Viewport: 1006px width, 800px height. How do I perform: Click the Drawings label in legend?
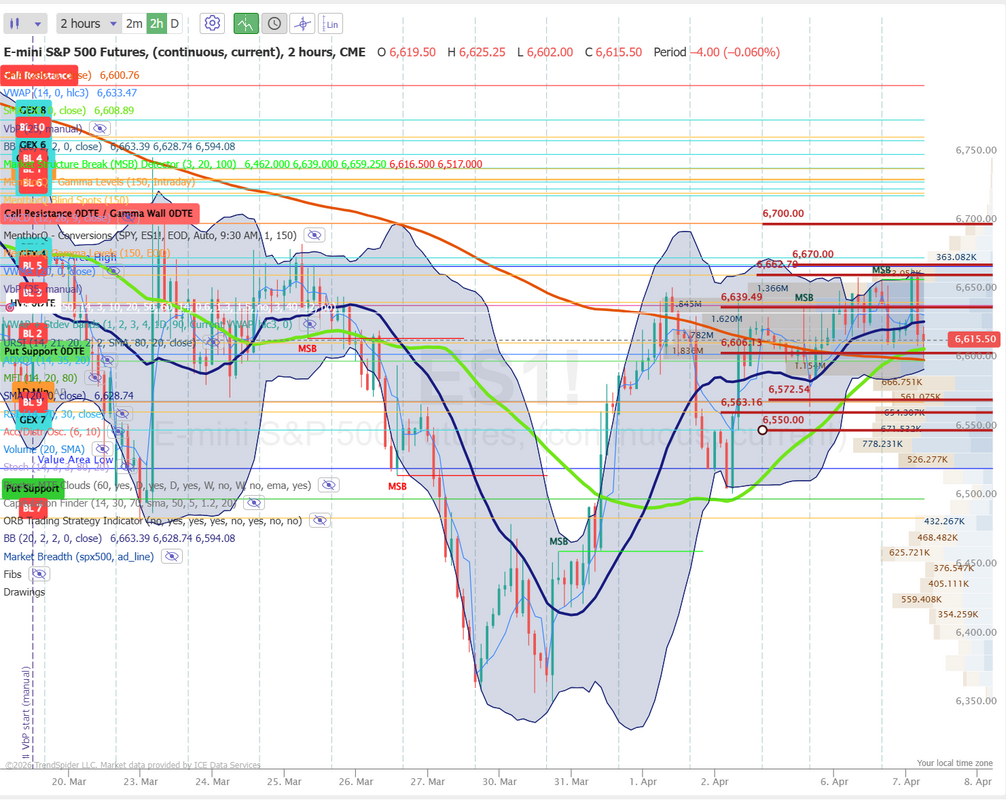pos(24,592)
